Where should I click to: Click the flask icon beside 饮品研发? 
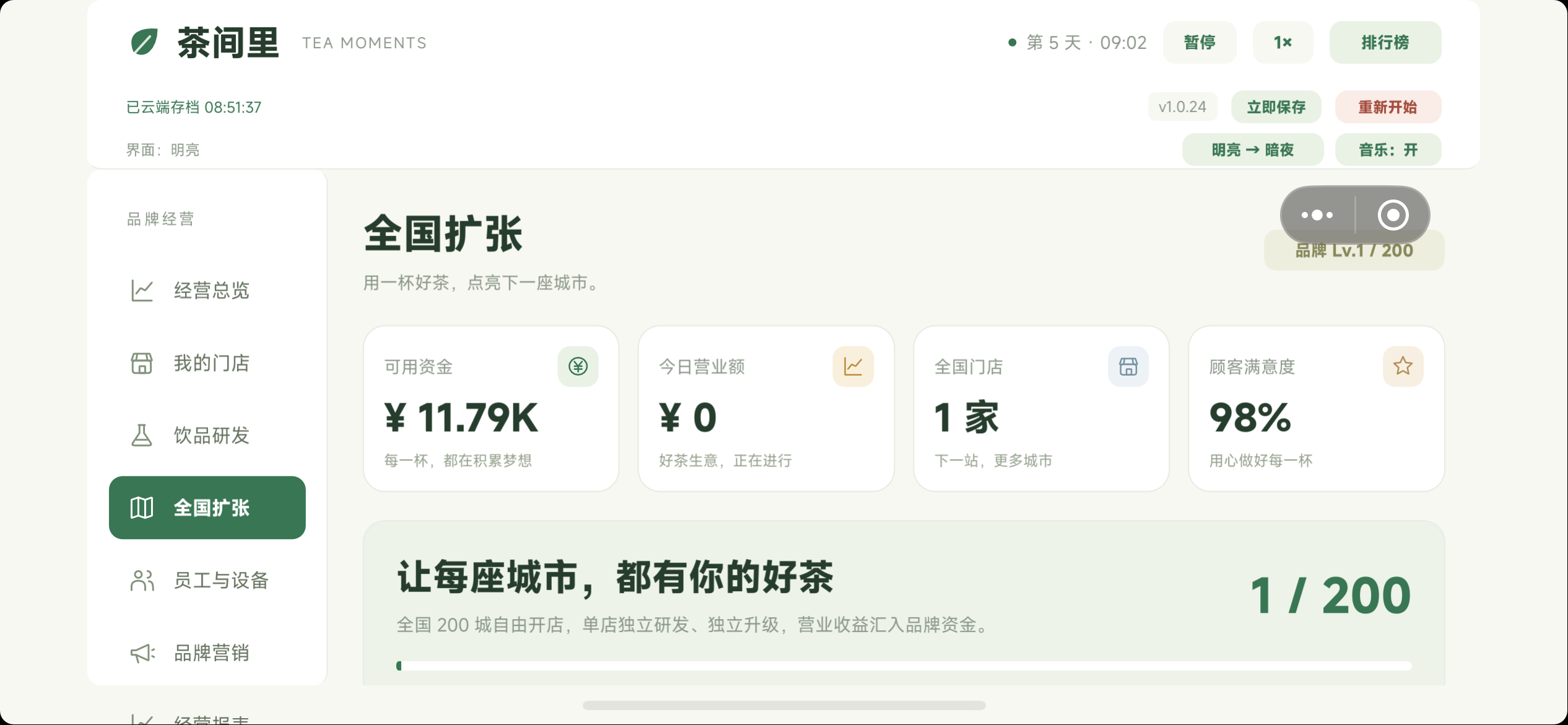[x=142, y=435]
